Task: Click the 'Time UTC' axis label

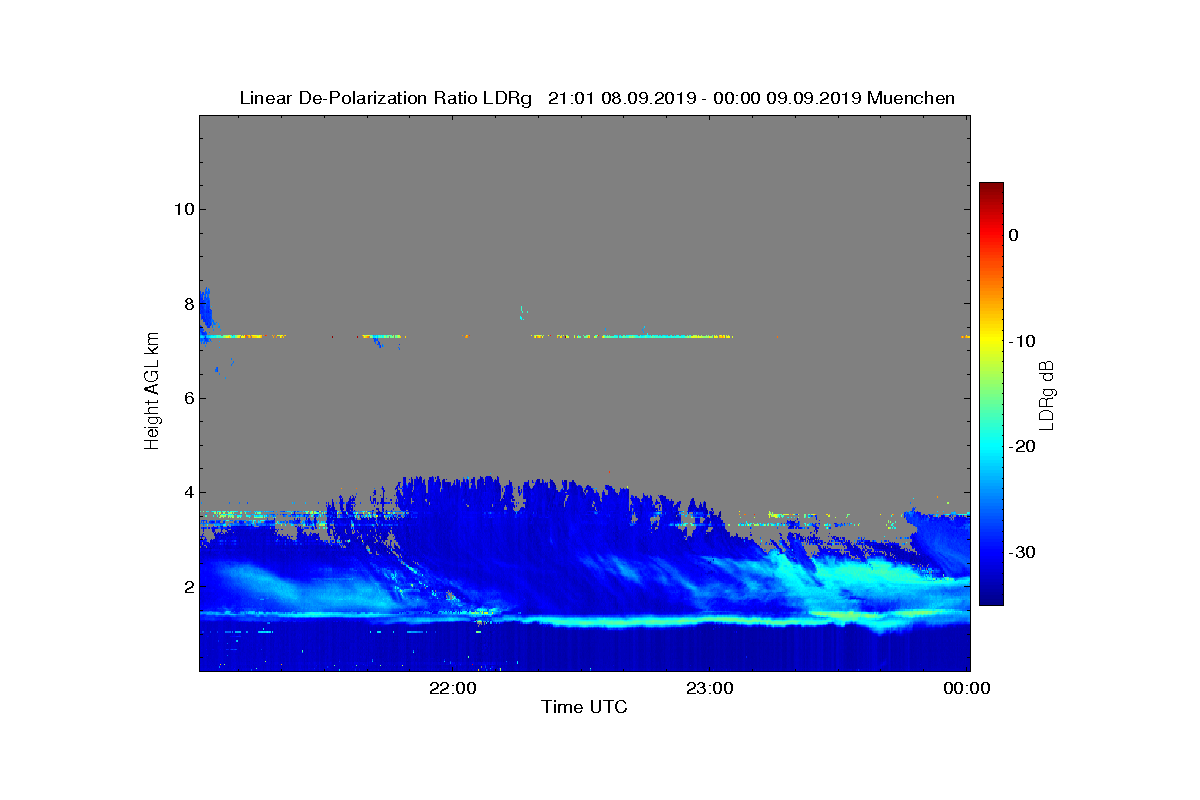Action: coord(584,708)
